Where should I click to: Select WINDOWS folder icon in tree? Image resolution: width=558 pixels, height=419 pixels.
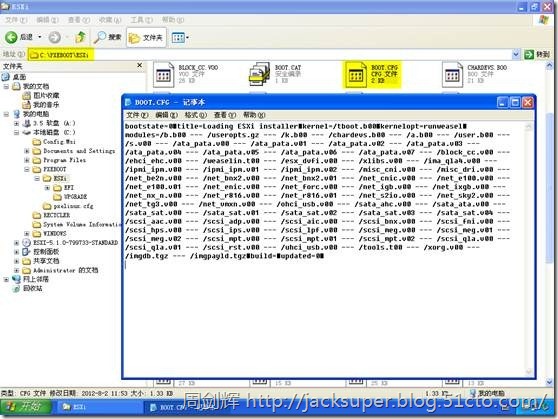[x=37, y=234]
